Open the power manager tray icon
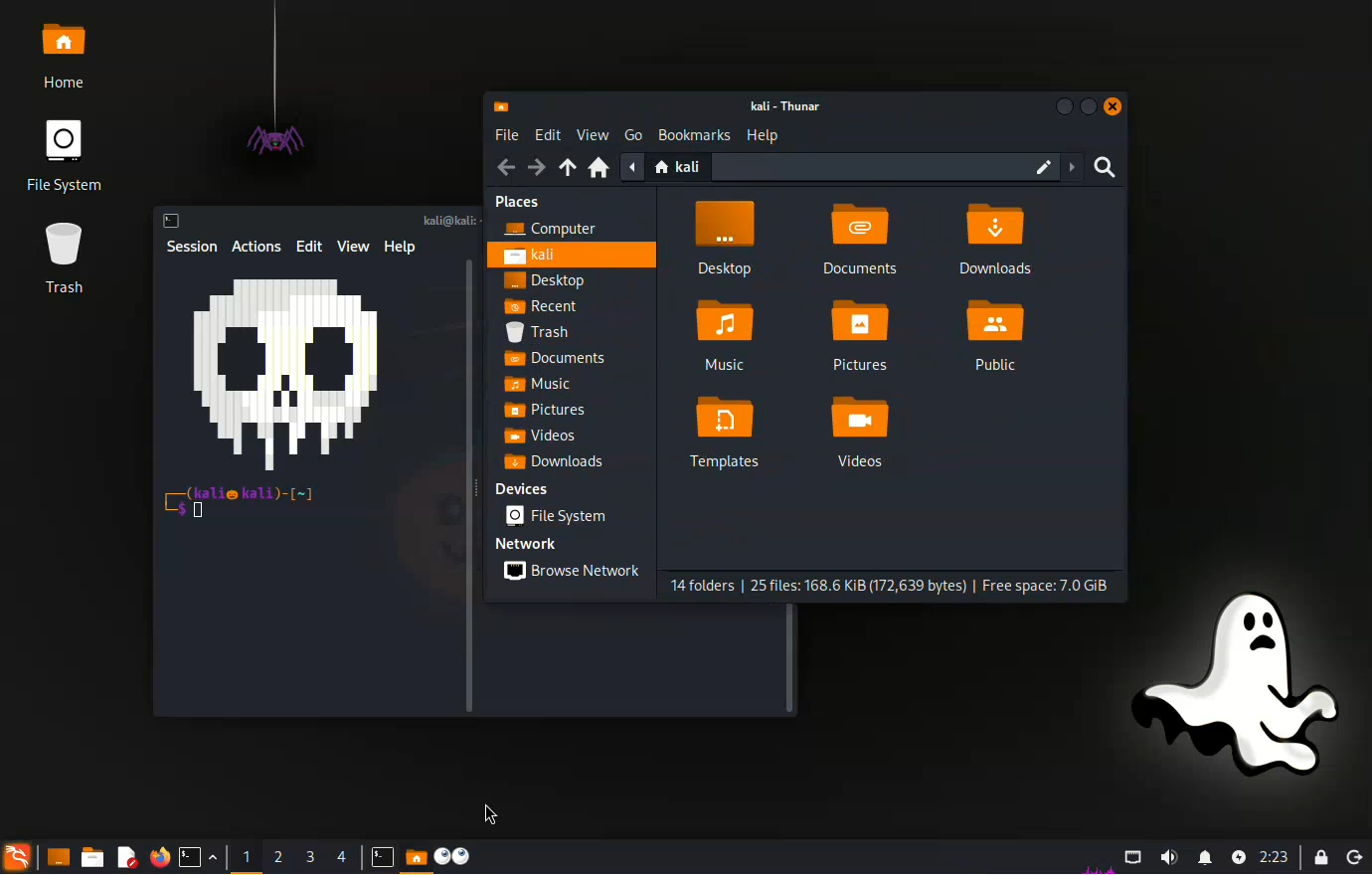Viewport: 1372px width, 875px height. 1239,857
